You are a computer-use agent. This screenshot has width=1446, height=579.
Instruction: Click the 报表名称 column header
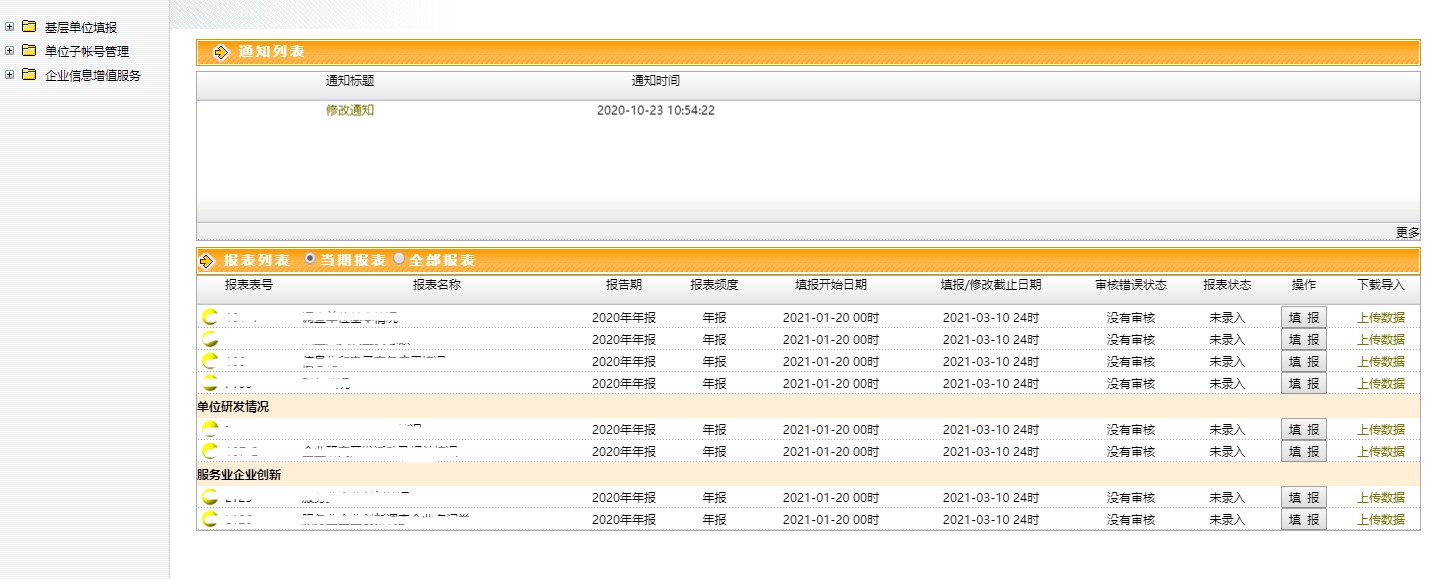(x=437, y=285)
